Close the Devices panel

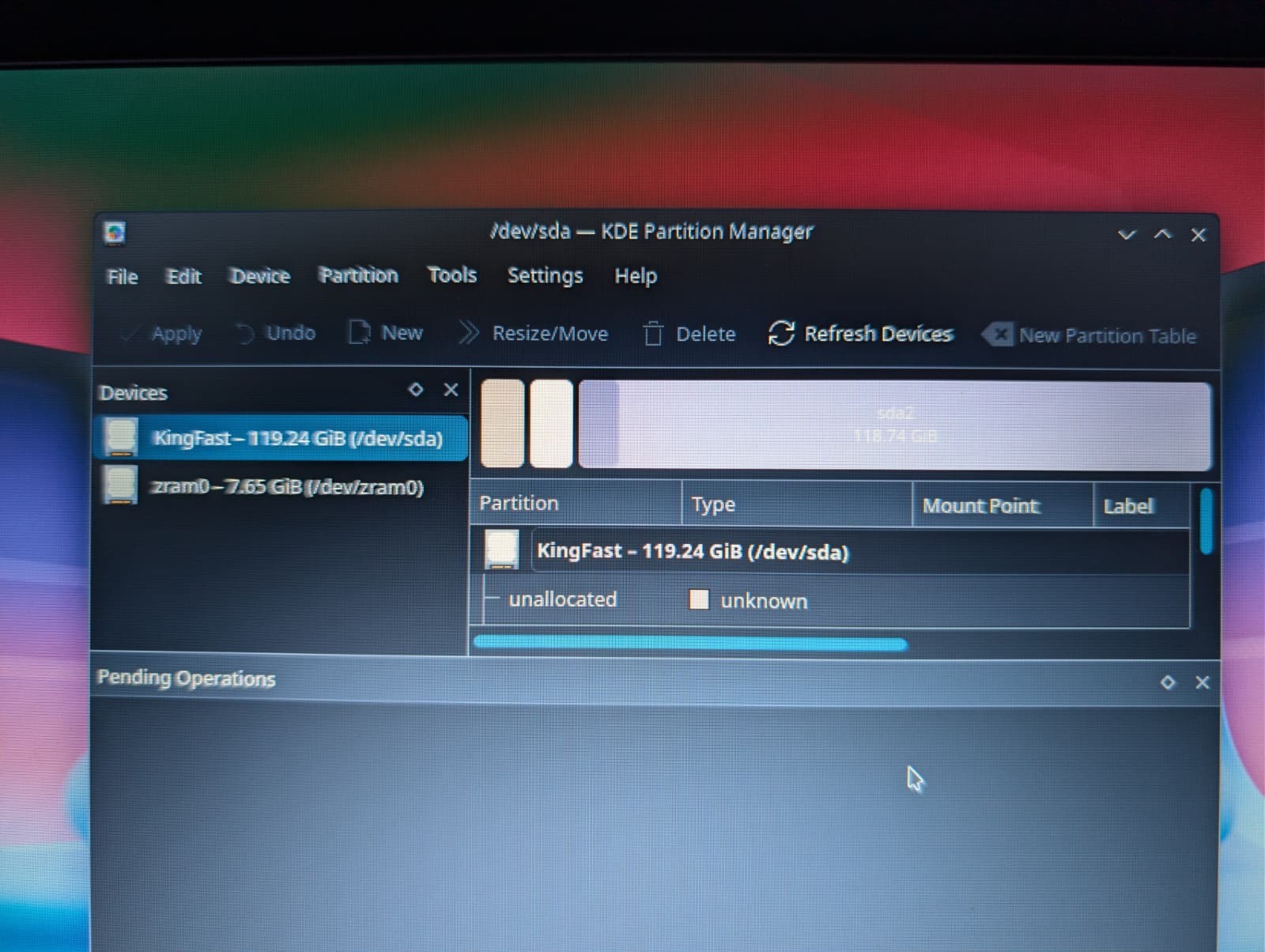(x=451, y=389)
